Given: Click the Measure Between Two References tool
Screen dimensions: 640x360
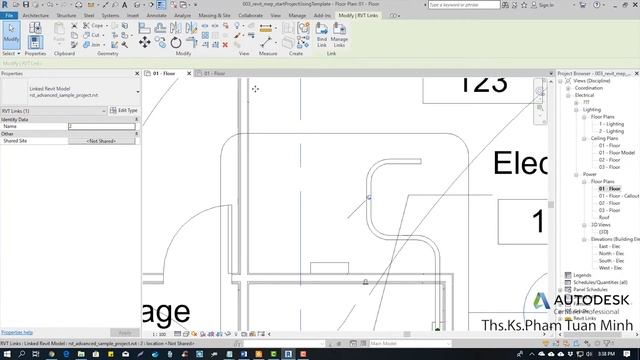Looking at the screenshot, I should [x=266, y=42].
